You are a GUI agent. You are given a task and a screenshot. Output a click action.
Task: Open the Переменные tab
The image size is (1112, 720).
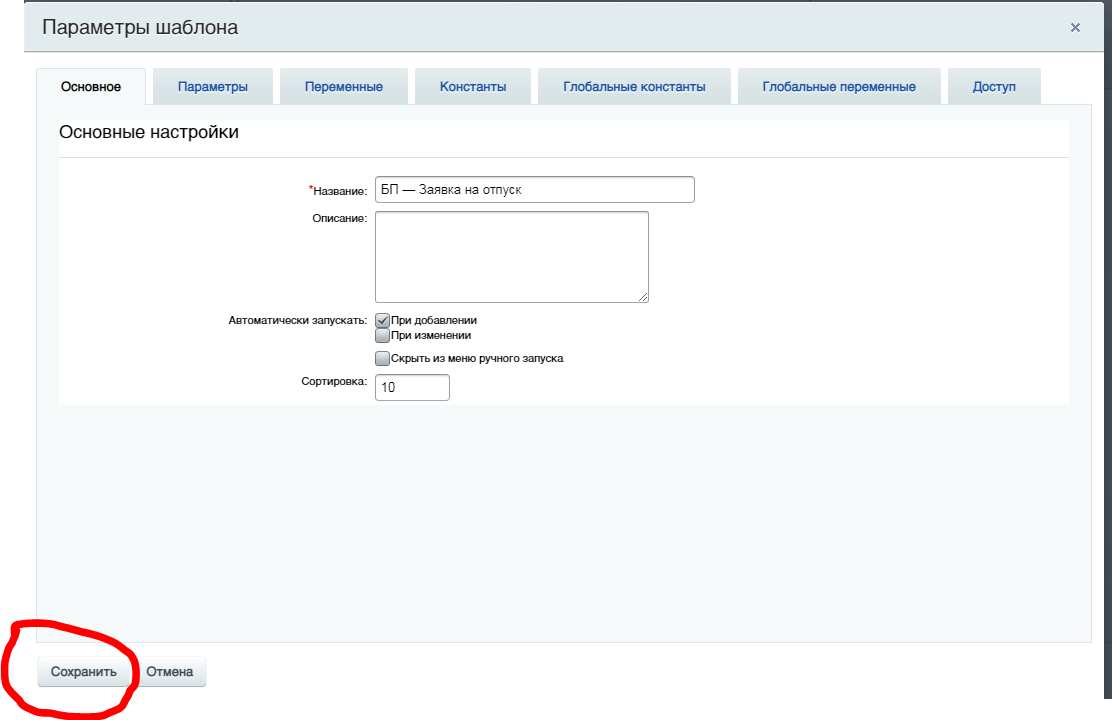[x=344, y=87]
